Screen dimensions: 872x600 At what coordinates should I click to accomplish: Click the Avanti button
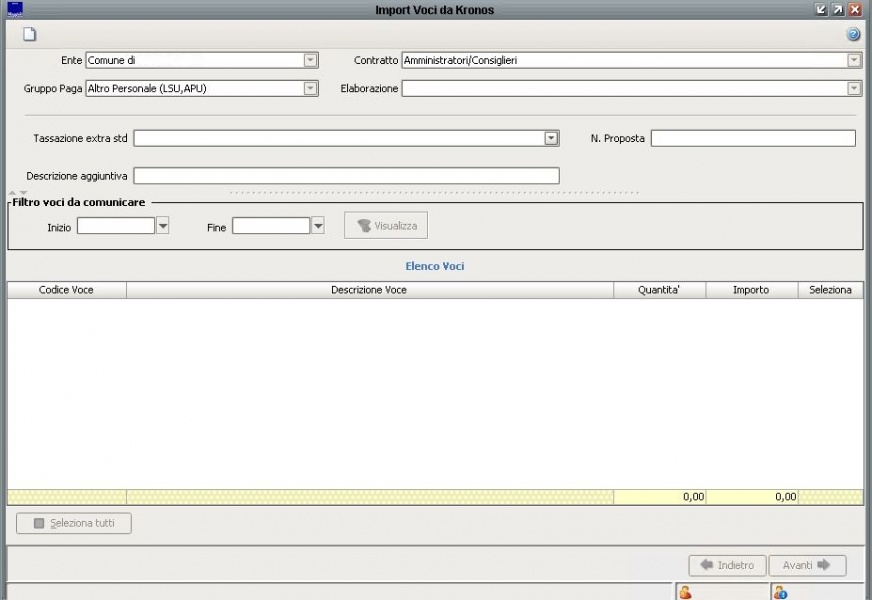click(x=807, y=565)
